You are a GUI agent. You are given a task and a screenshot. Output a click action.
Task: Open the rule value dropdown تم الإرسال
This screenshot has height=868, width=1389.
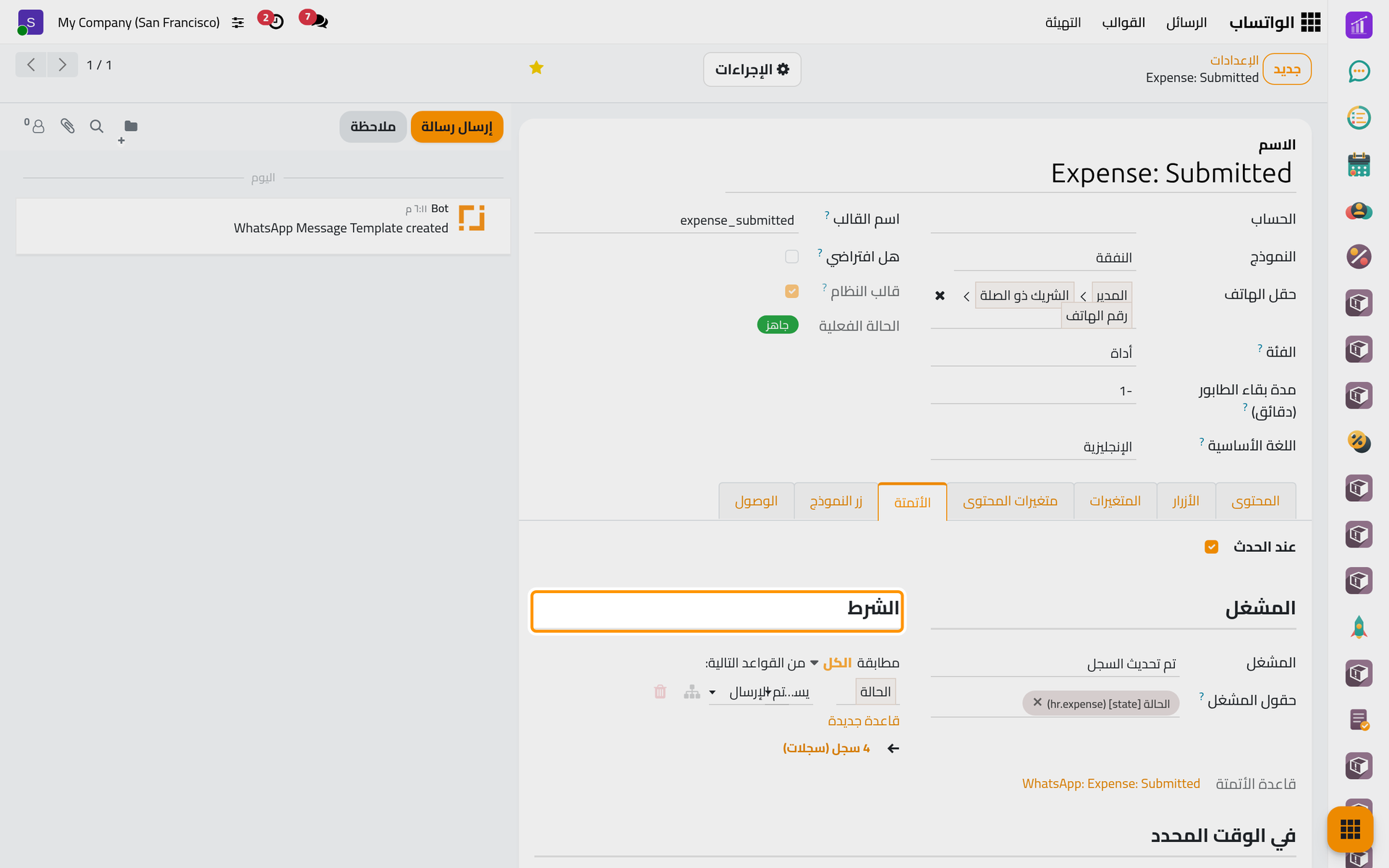click(x=760, y=692)
